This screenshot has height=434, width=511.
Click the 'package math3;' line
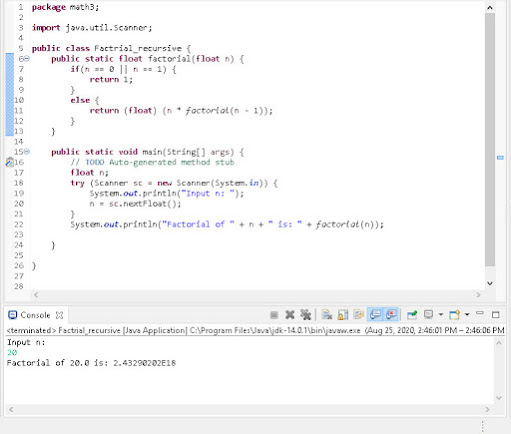tap(65, 7)
